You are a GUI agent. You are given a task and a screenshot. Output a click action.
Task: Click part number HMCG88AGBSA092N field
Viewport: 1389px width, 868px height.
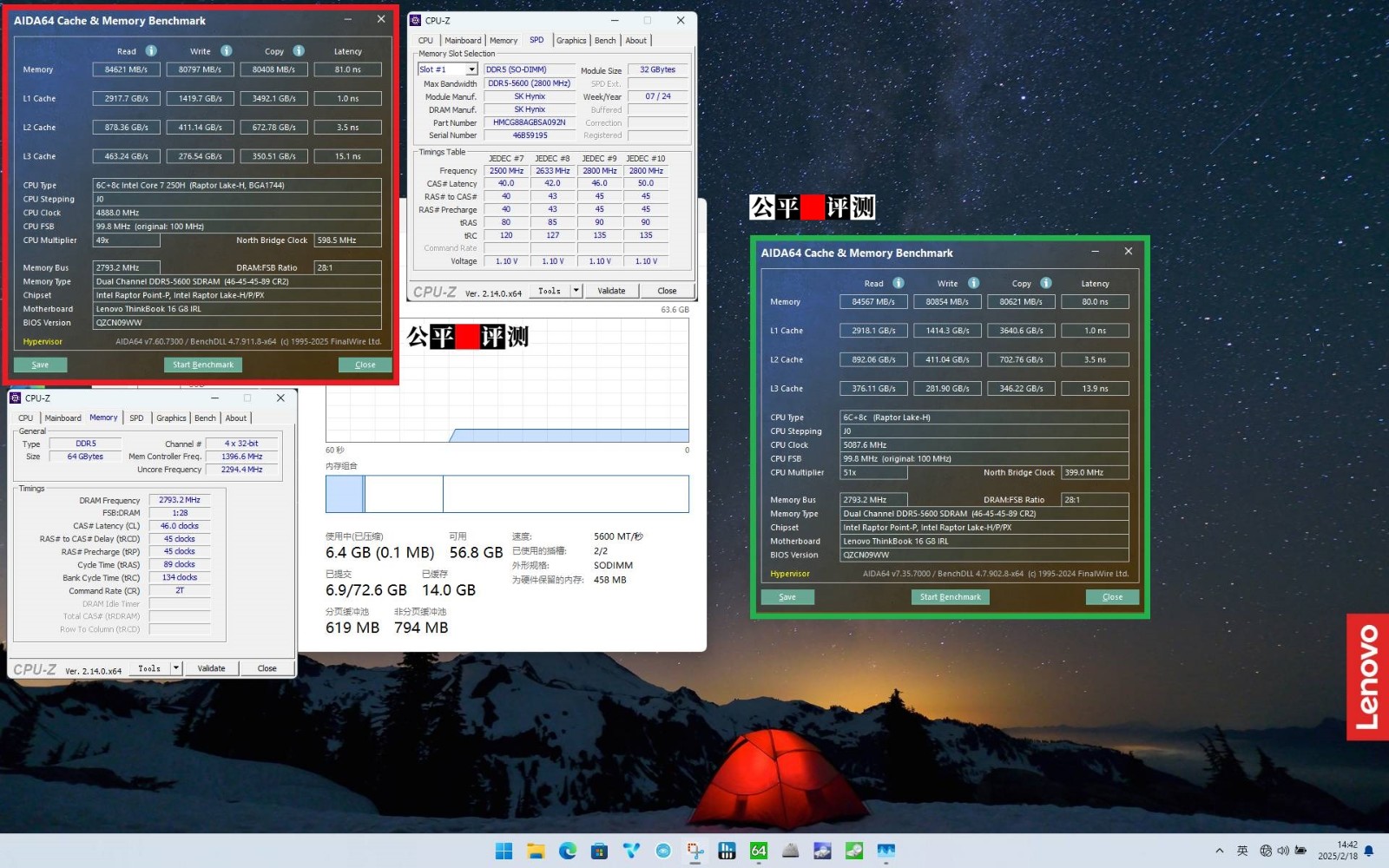pyautogui.click(x=529, y=122)
